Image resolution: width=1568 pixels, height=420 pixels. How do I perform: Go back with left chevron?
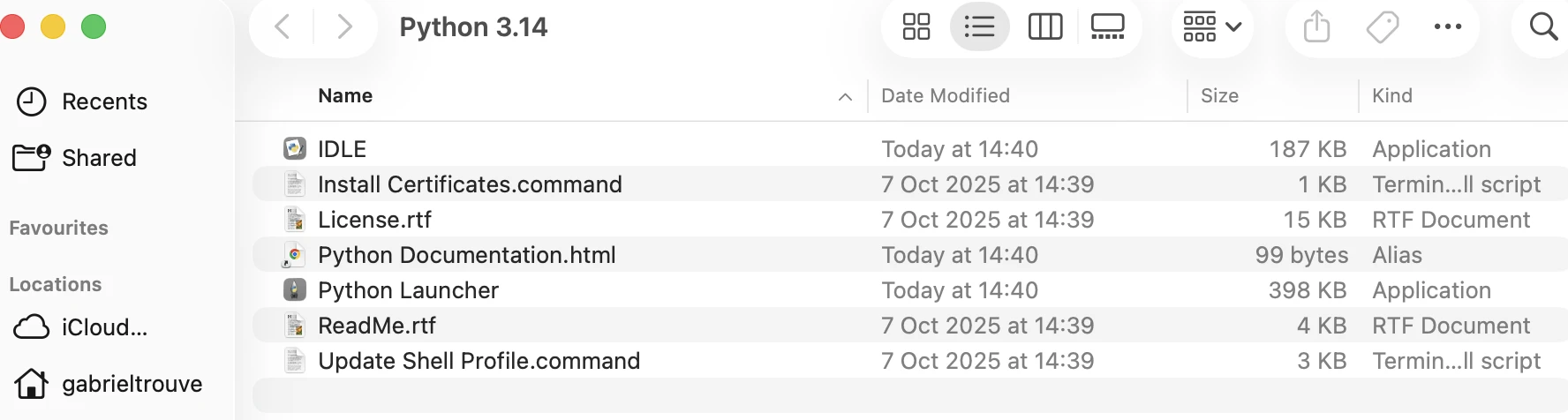(x=283, y=27)
